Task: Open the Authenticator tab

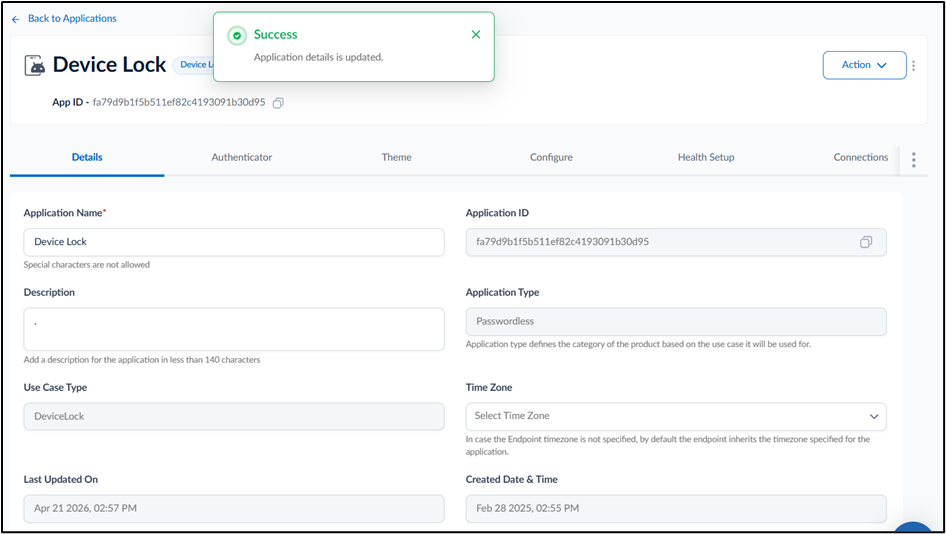Action: pos(241,157)
